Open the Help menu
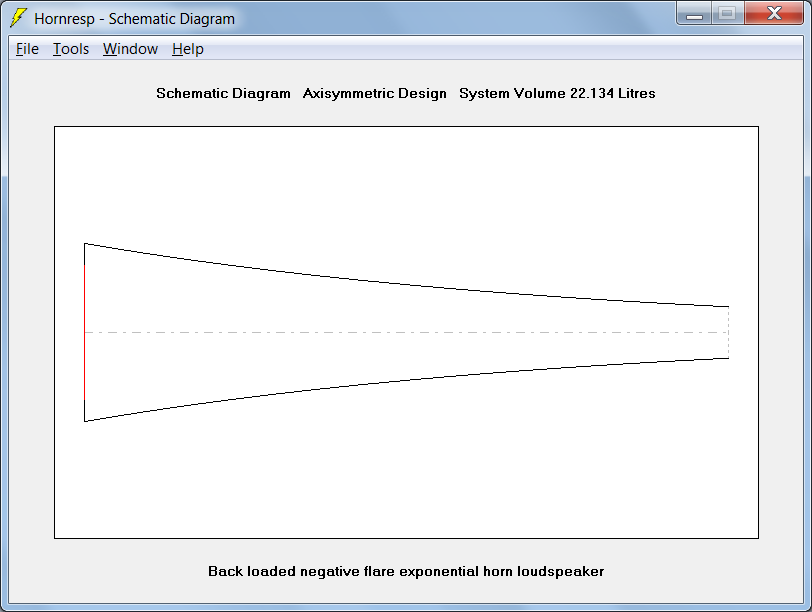Image resolution: width=812 pixels, height=612 pixels. (x=187, y=49)
